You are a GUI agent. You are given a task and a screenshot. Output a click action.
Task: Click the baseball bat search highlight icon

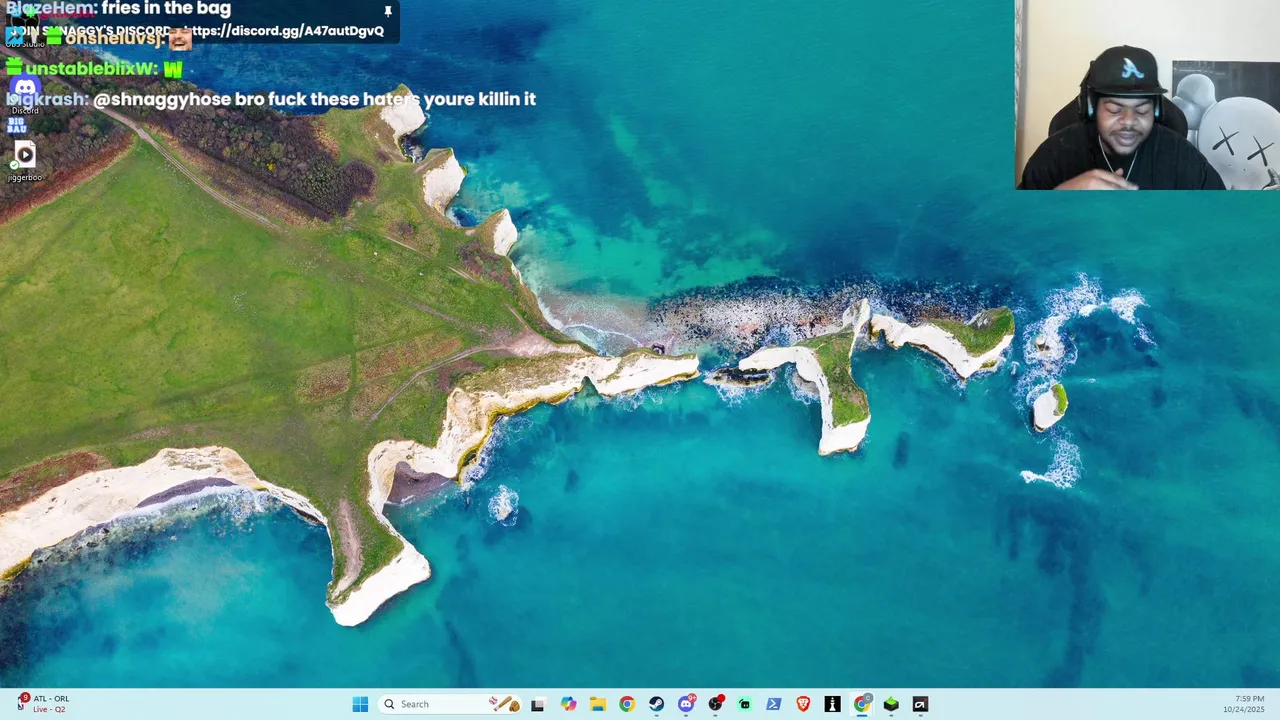click(504, 704)
